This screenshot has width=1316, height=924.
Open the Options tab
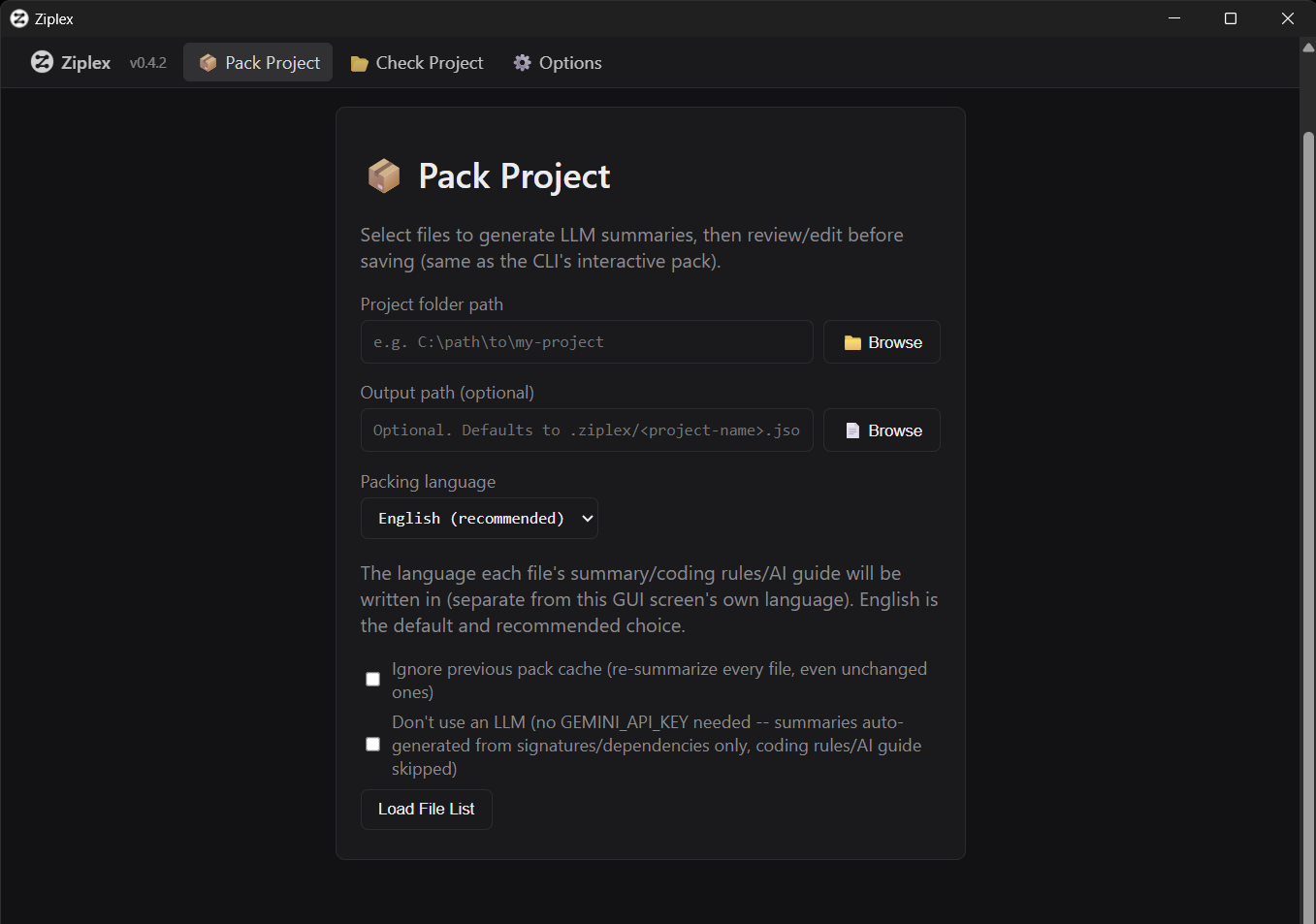coord(557,62)
